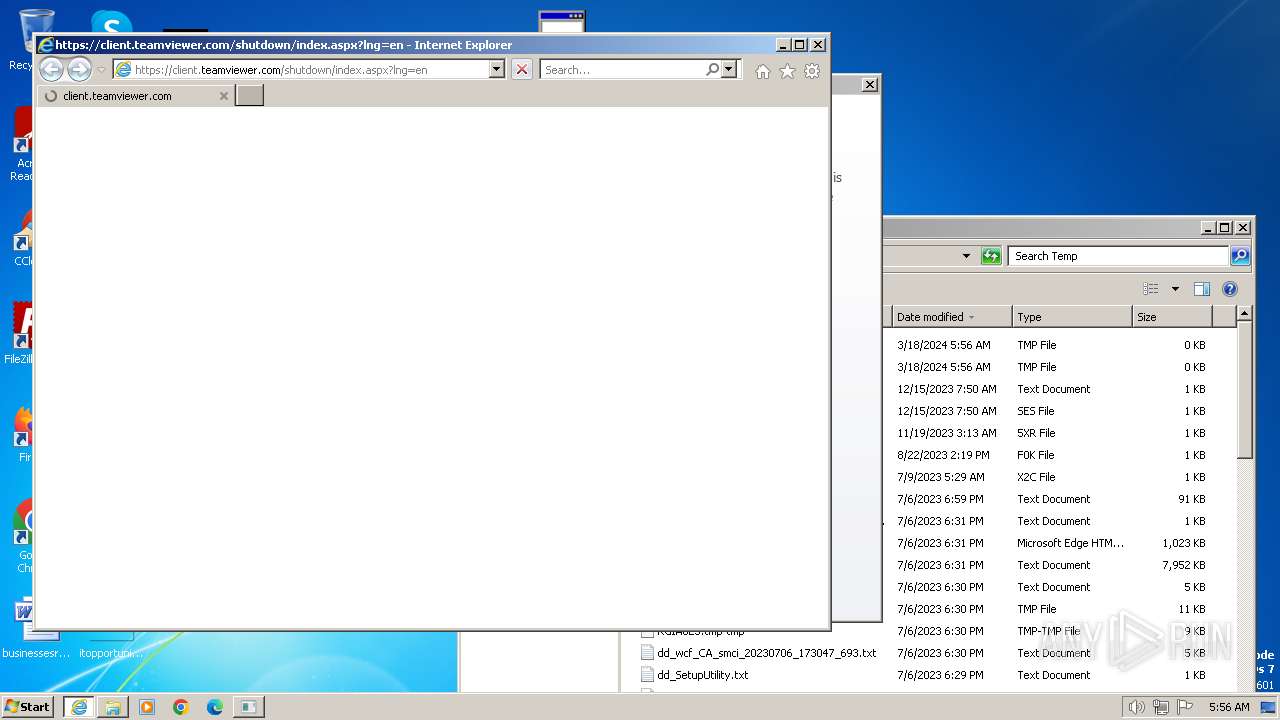Select the X2C File row
Screen dimensions: 1280x720
coord(1050,477)
